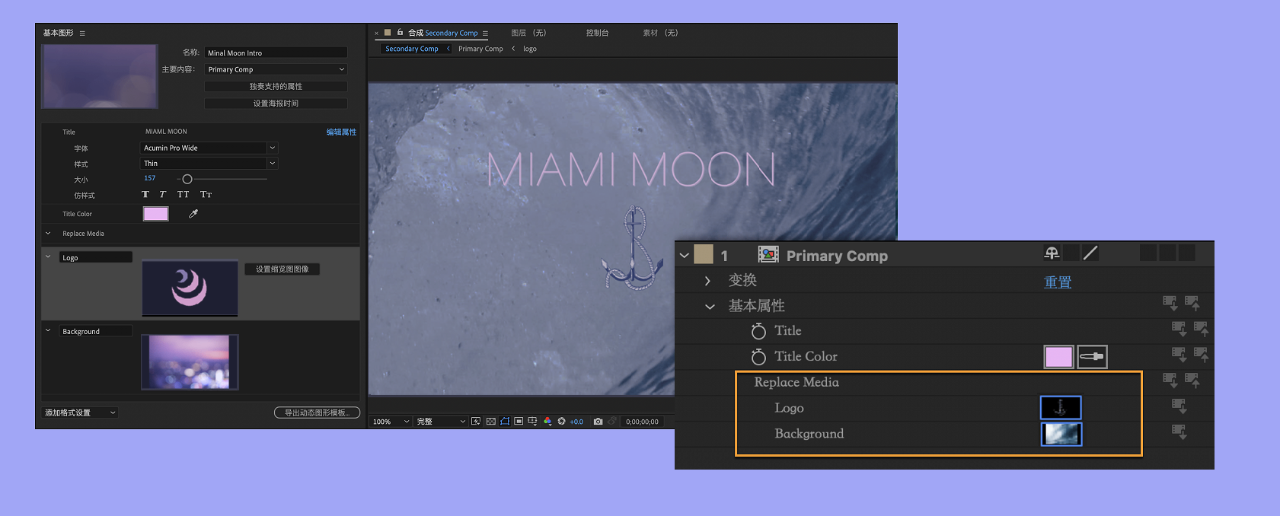Select region of interest tool in viewer
Image resolution: width=1280 pixels, height=516 pixels.
pos(519,421)
